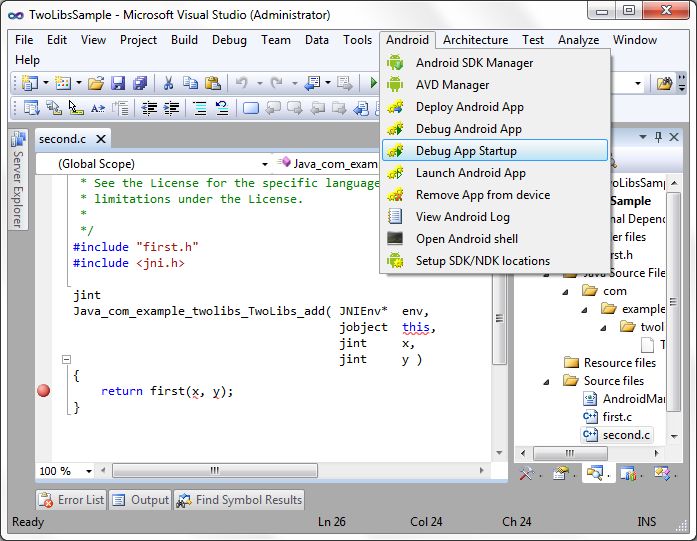697x541 pixels.
Task: Collapse the Source files folder node
Action: point(546,382)
